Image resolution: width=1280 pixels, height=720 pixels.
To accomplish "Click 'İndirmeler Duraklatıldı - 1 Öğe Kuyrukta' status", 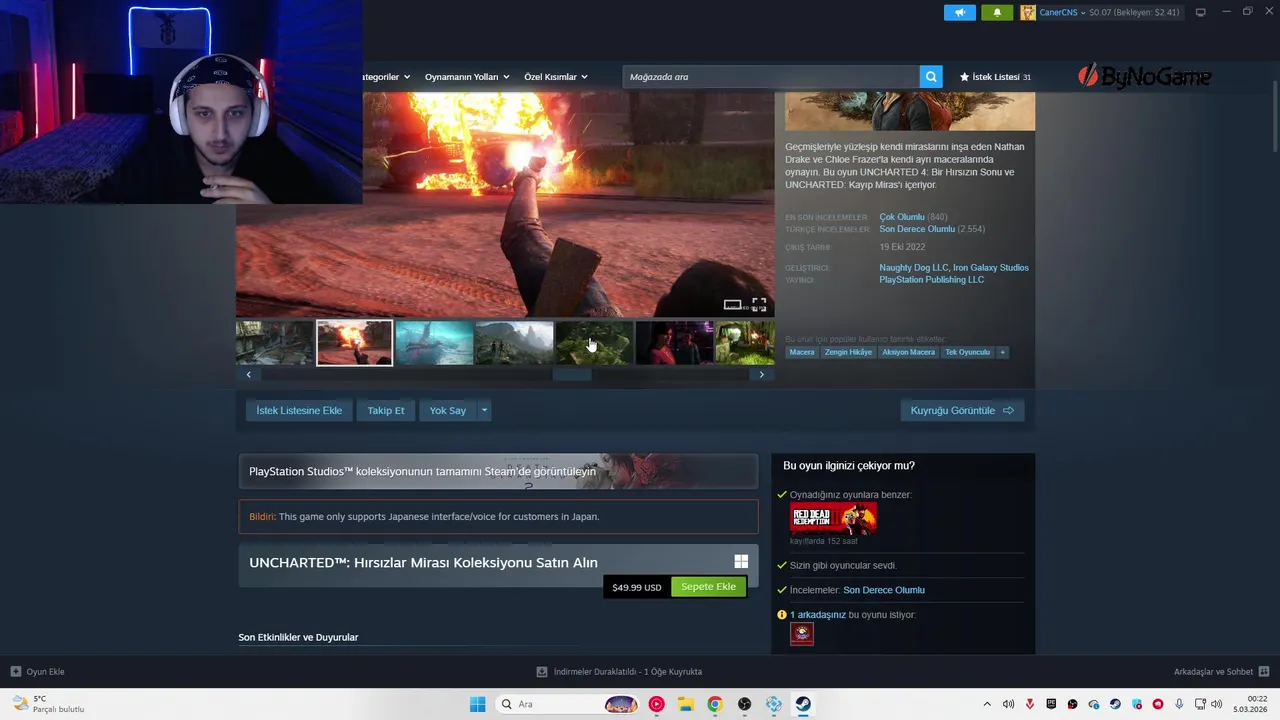I will pos(628,672).
